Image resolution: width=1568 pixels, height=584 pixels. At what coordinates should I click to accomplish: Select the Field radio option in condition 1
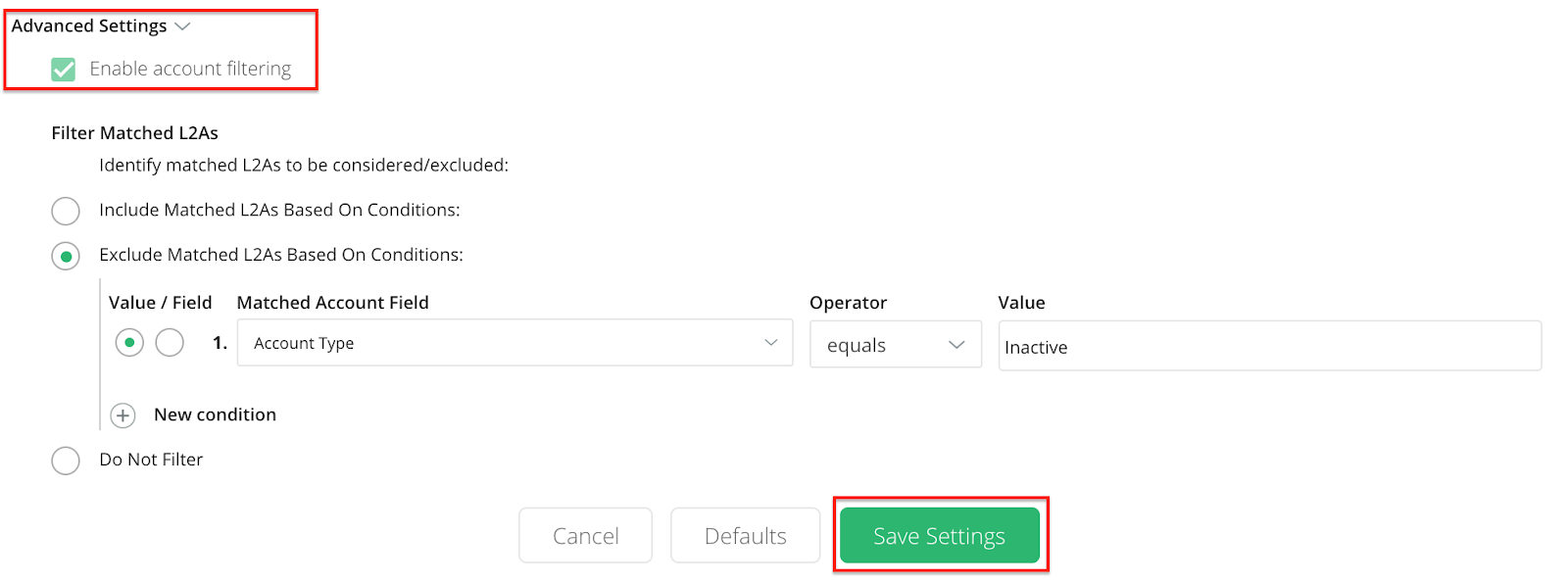pos(170,343)
